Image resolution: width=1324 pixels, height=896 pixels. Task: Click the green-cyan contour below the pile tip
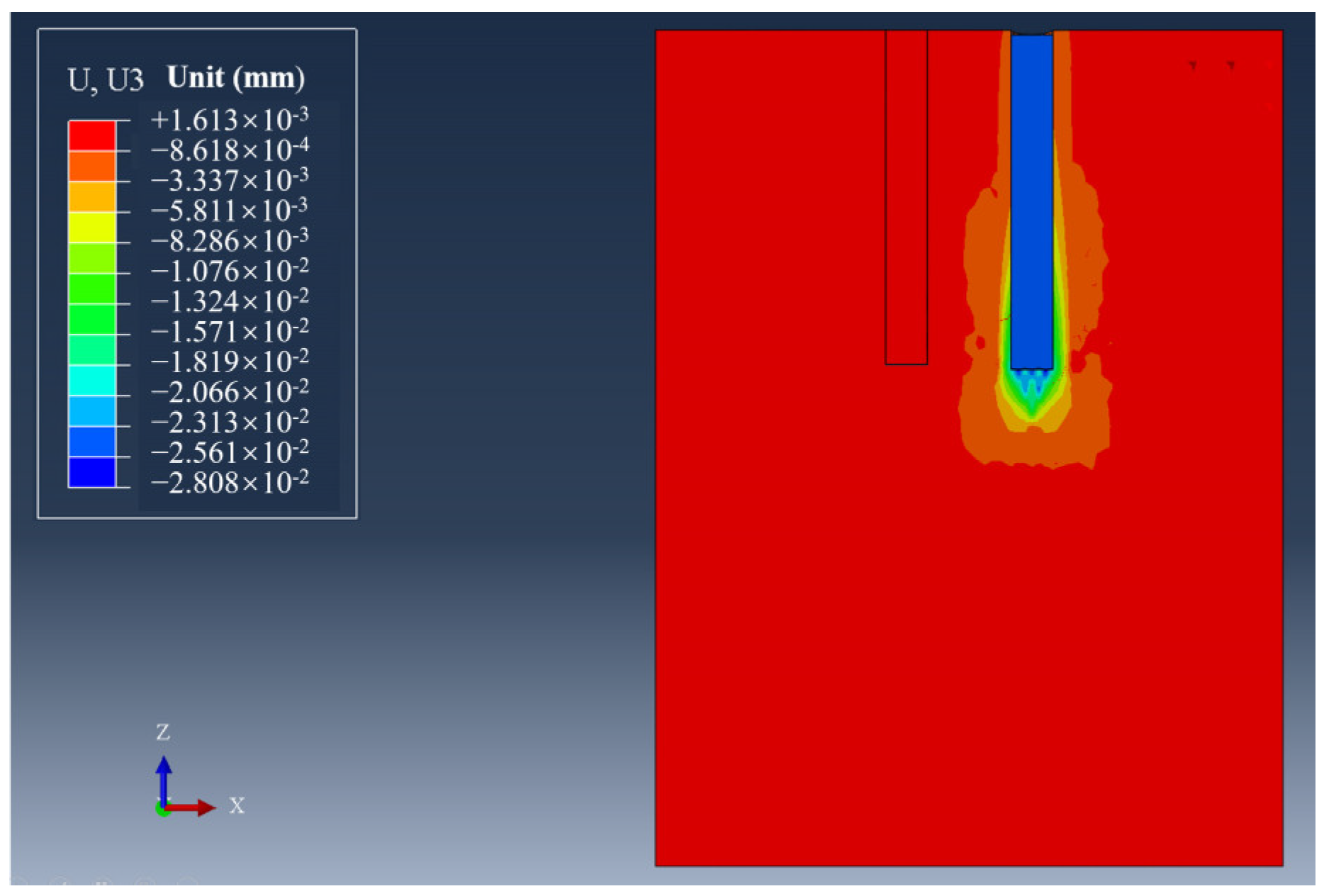tap(1032, 393)
